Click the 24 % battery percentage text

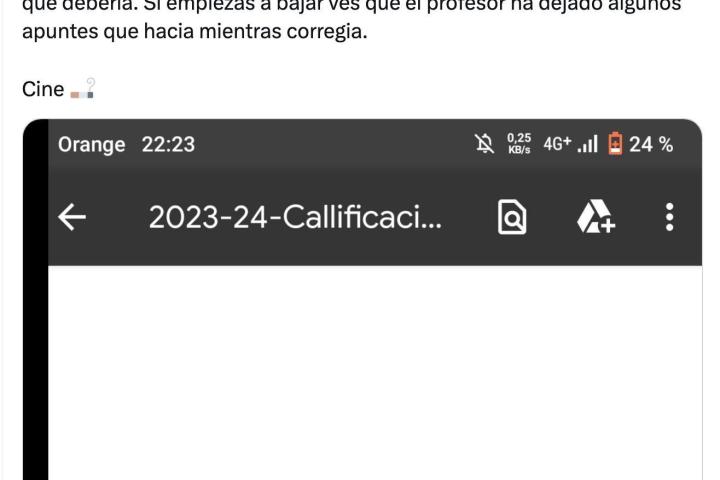coord(651,144)
